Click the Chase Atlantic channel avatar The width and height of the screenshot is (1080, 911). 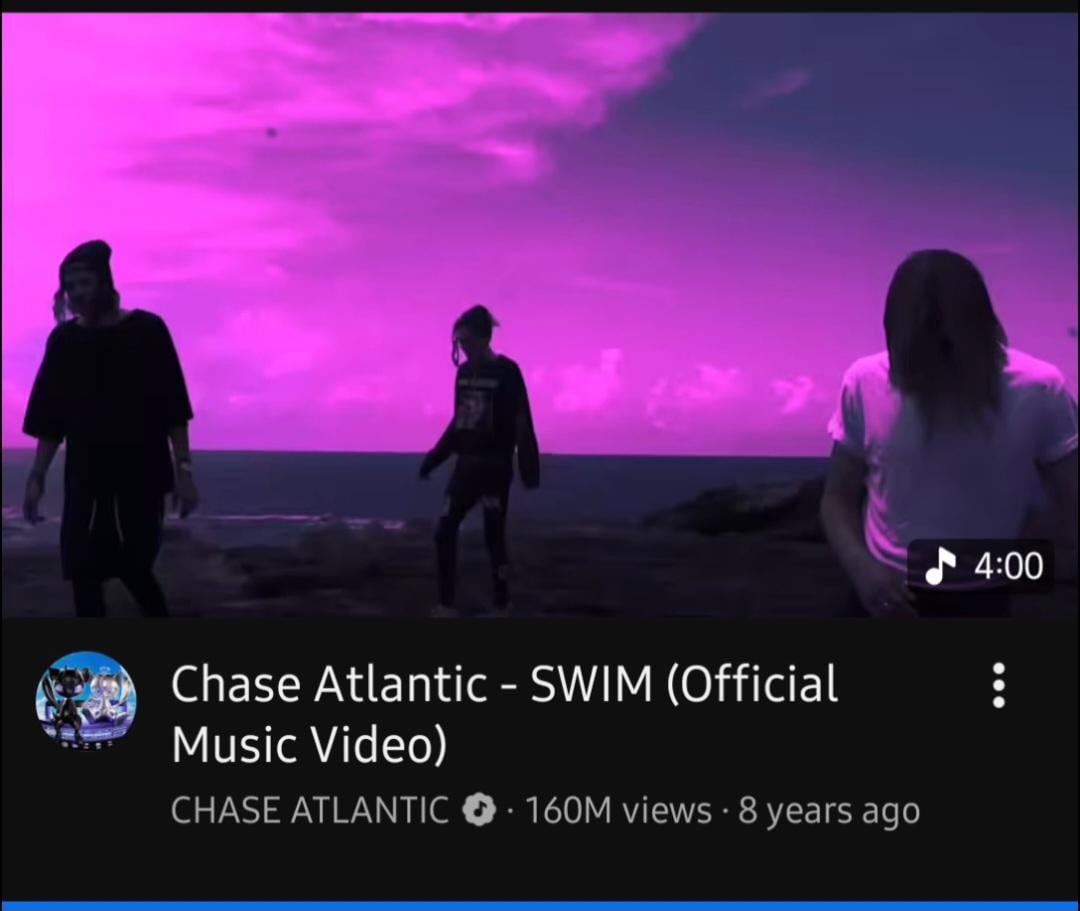click(86, 701)
